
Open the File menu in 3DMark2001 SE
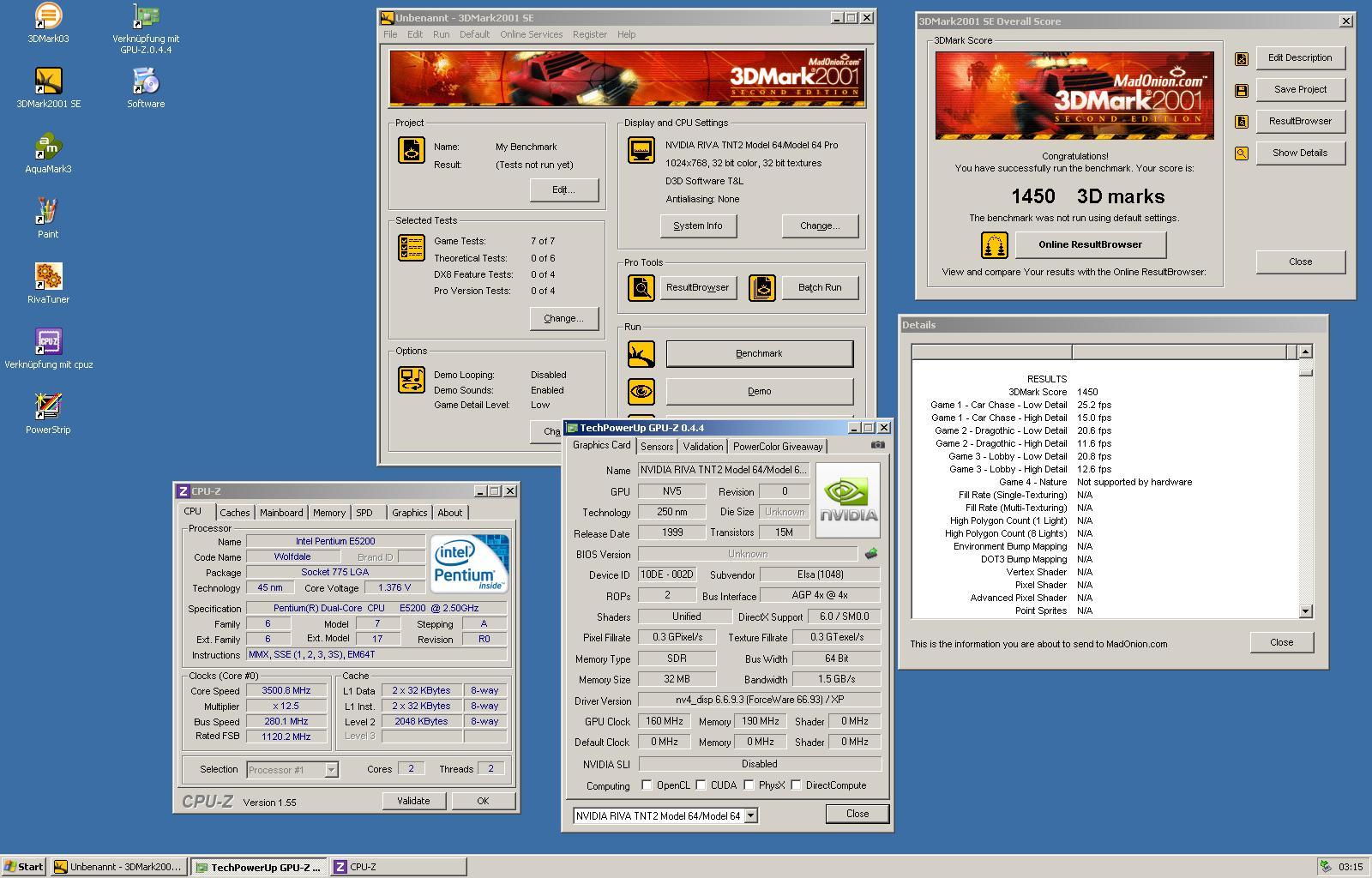(390, 34)
